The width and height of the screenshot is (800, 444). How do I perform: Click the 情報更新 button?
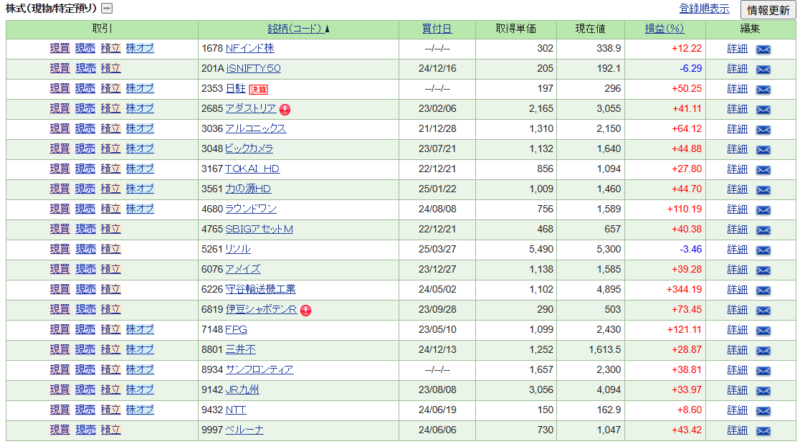tap(768, 10)
